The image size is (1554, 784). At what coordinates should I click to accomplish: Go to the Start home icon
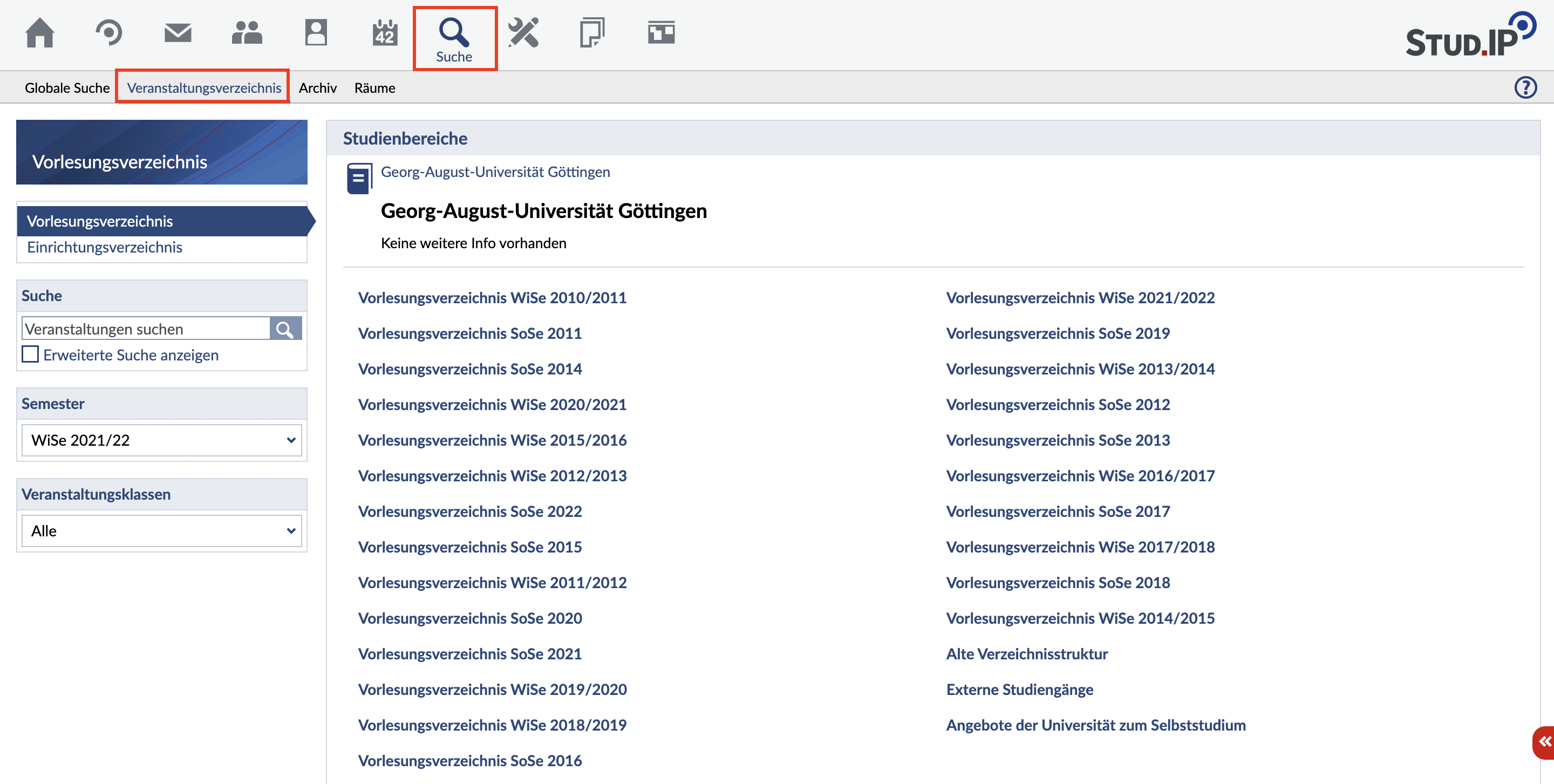(x=40, y=32)
